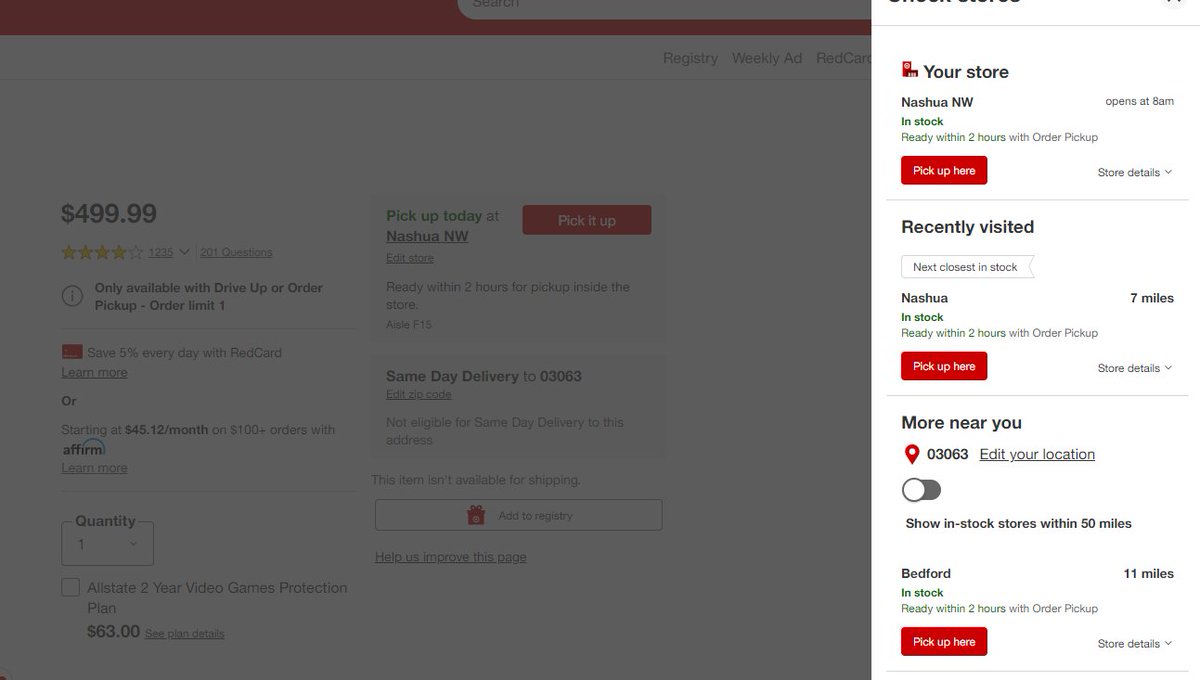
Task: Expand Store details for Nashua store
Action: point(1135,368)
